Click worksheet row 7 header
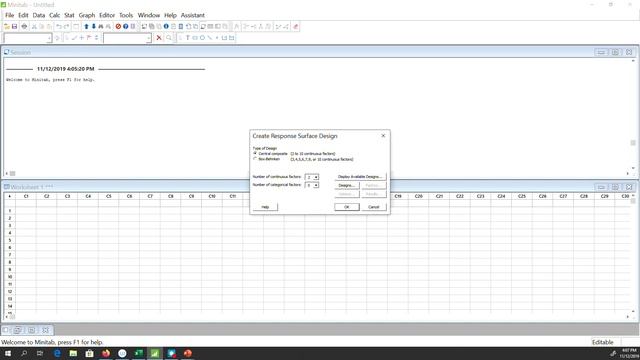This screenshot has height=360, width=640. tap(10, 255)
